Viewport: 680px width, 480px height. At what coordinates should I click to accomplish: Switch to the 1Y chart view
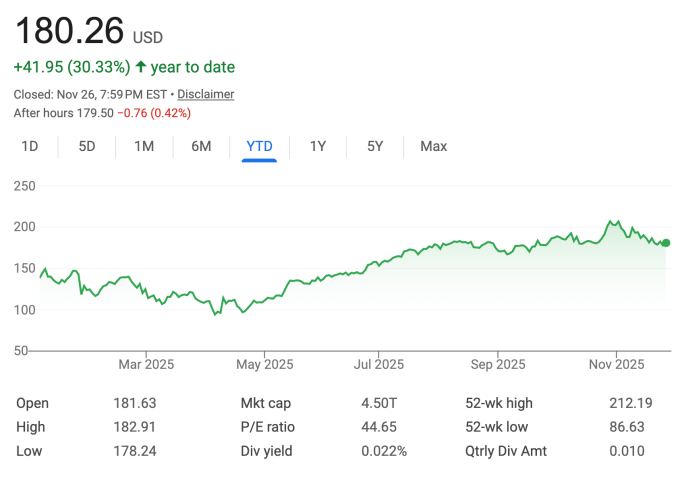[x=318, y=146]
